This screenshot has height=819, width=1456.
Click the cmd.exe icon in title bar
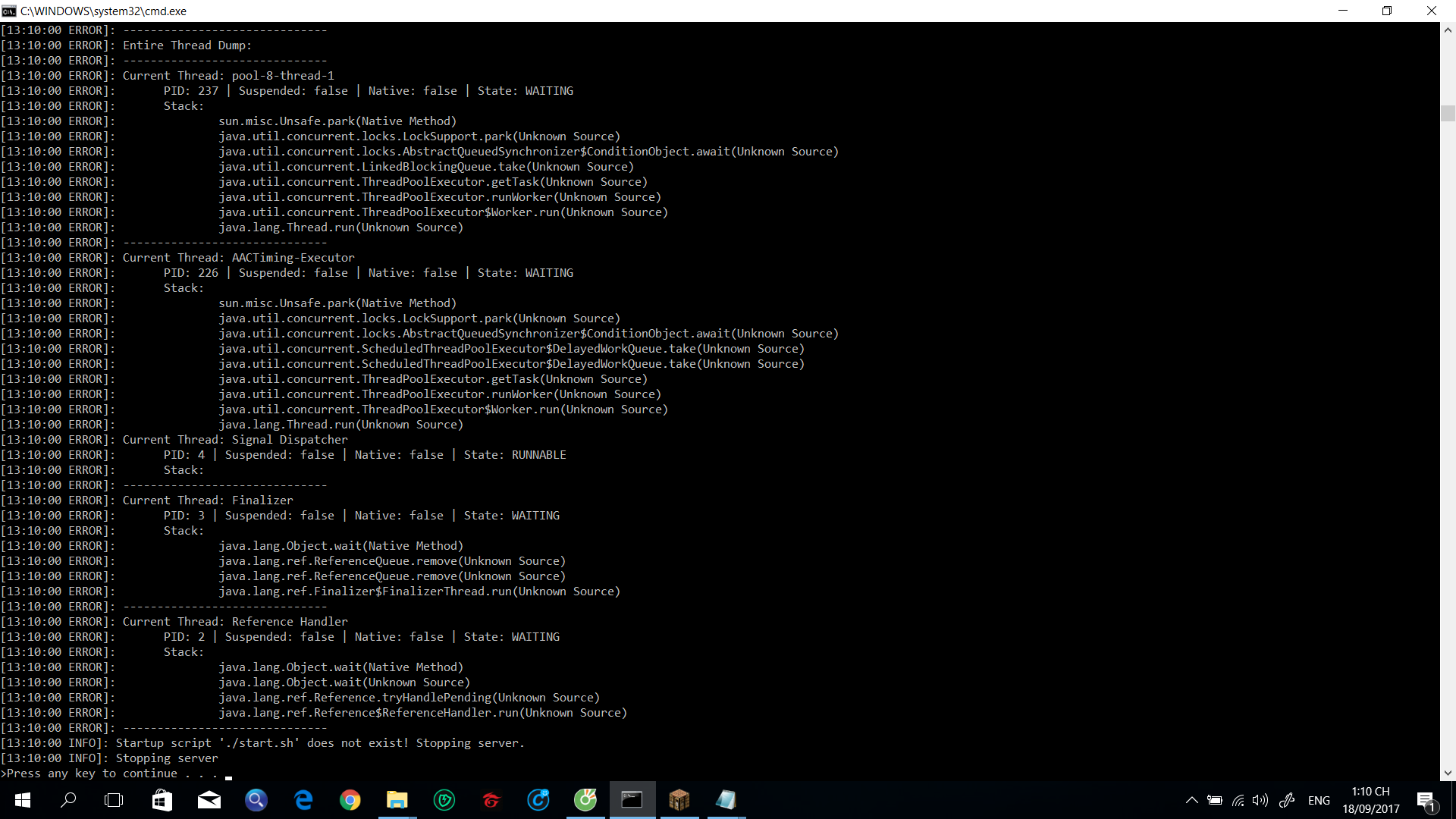click(9, 11)
